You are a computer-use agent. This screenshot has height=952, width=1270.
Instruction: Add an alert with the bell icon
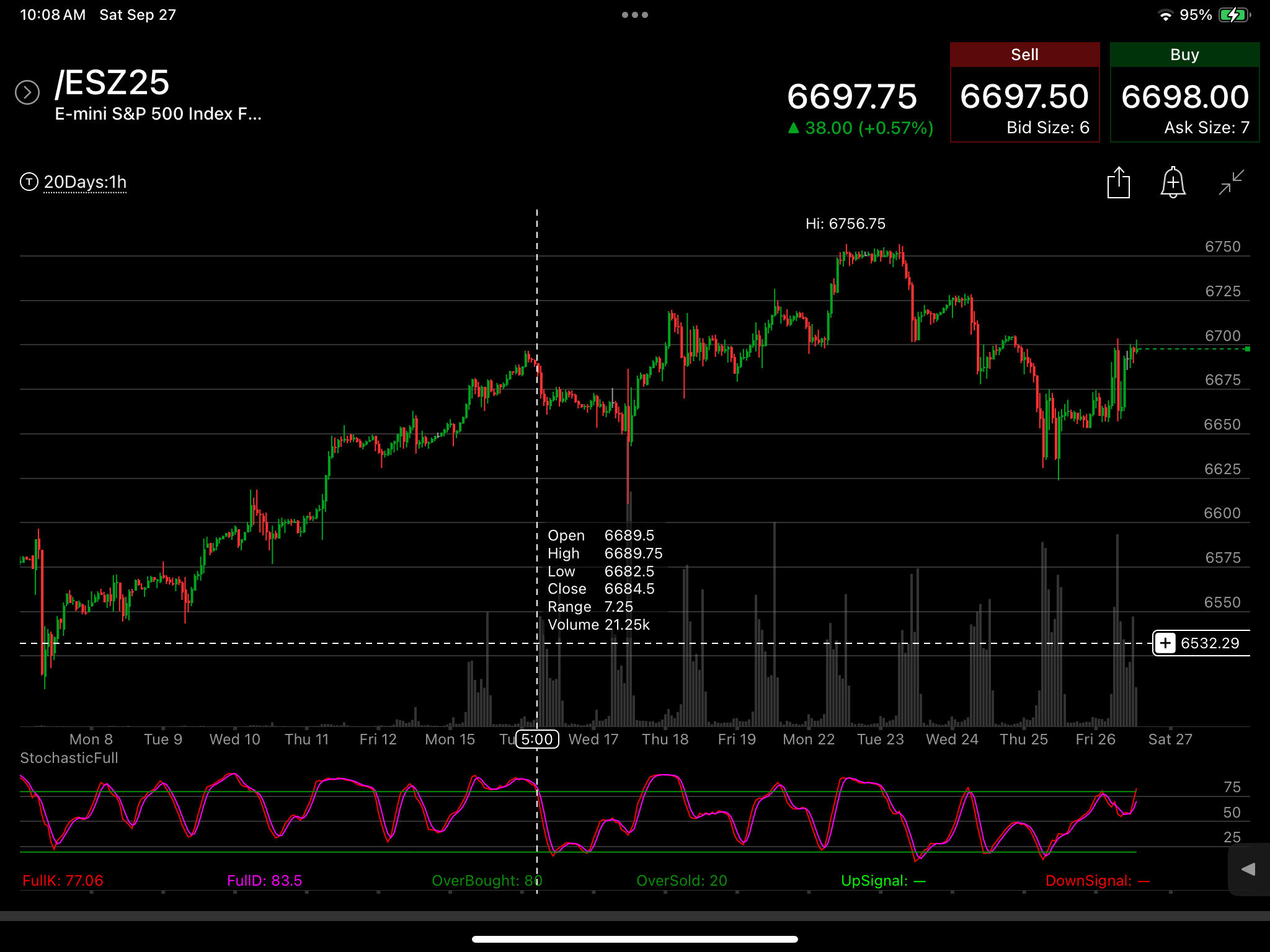click(x=1173, y=183)
